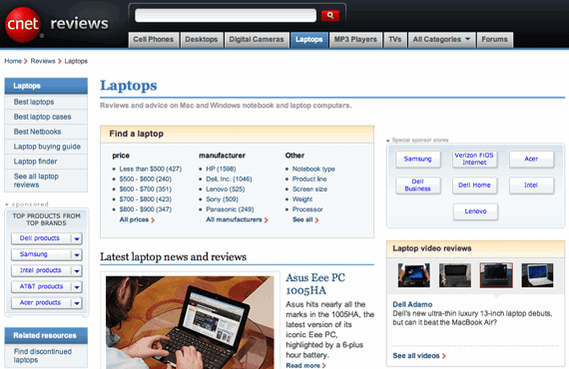569x369 pixels.
Task: Focus the search input field
Action: pyautogui.click(x=225, y=16)
